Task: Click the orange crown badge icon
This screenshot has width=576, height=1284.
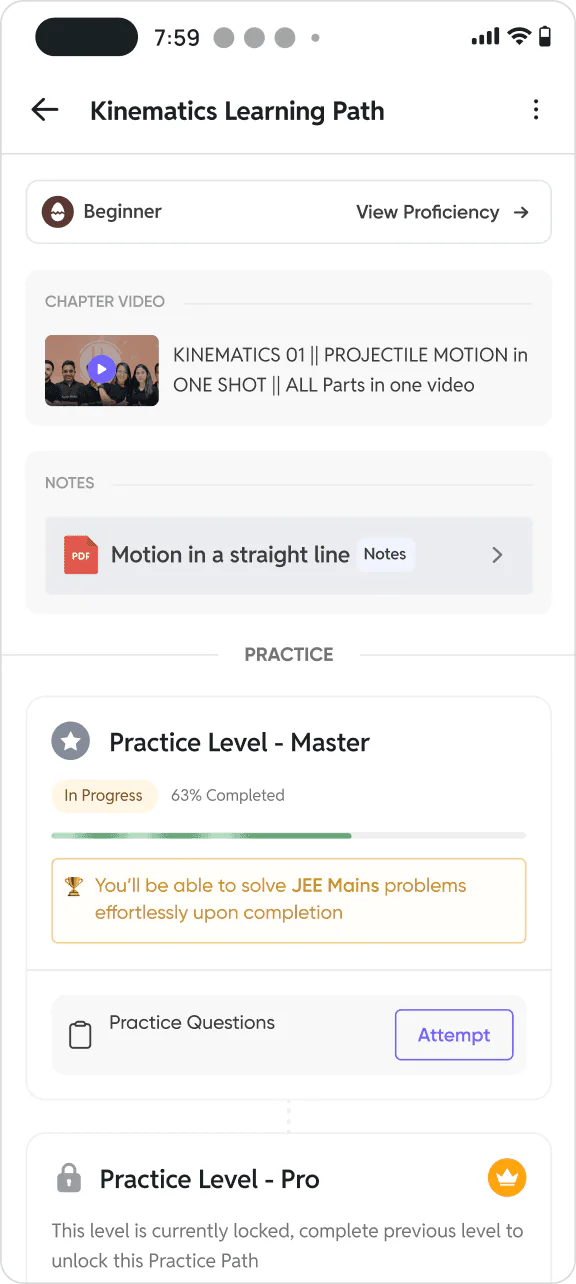Action: pyautogui.click(x=507, y=1178)
